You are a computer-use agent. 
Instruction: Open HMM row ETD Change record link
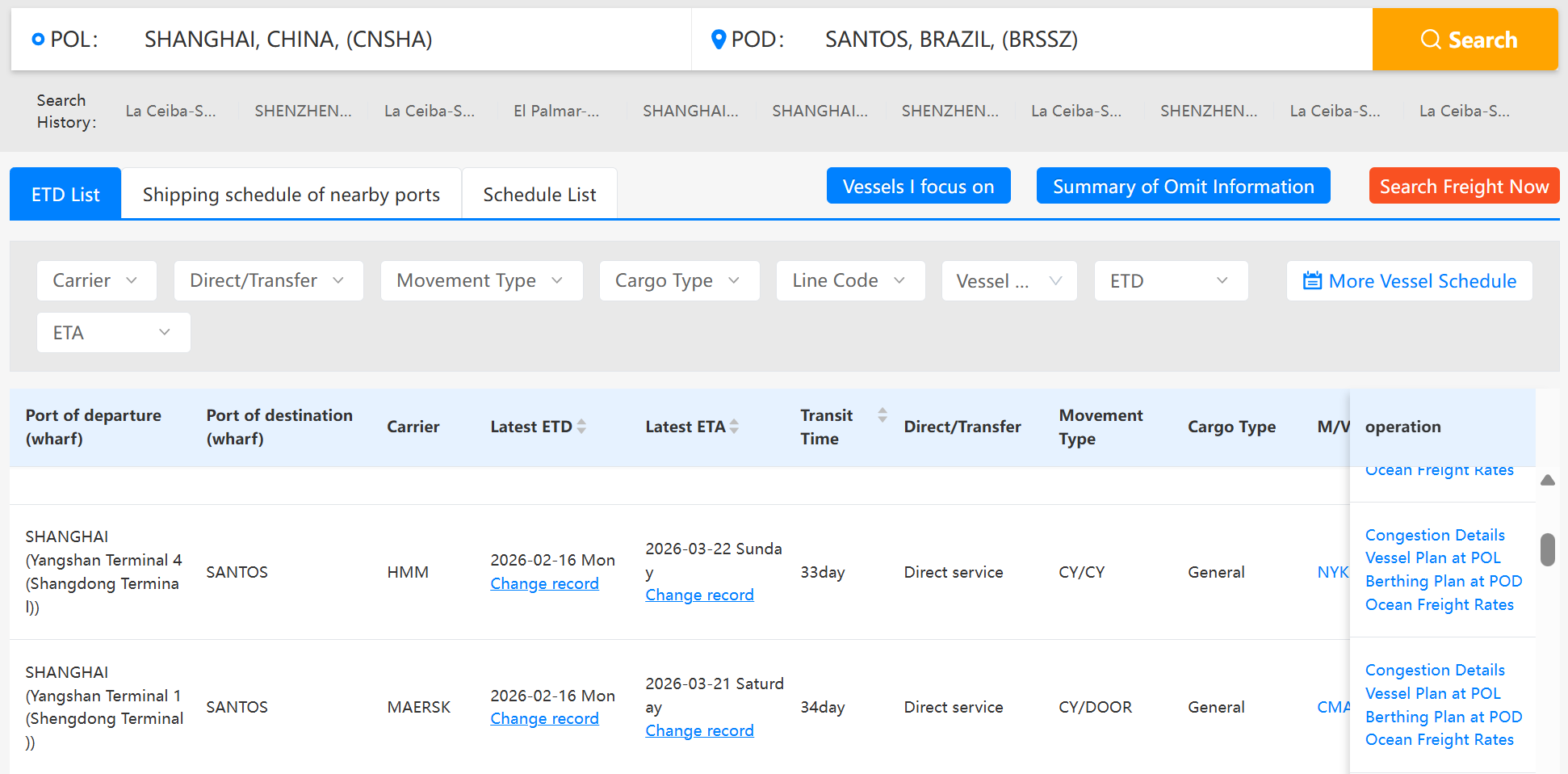tap(544, 584)
